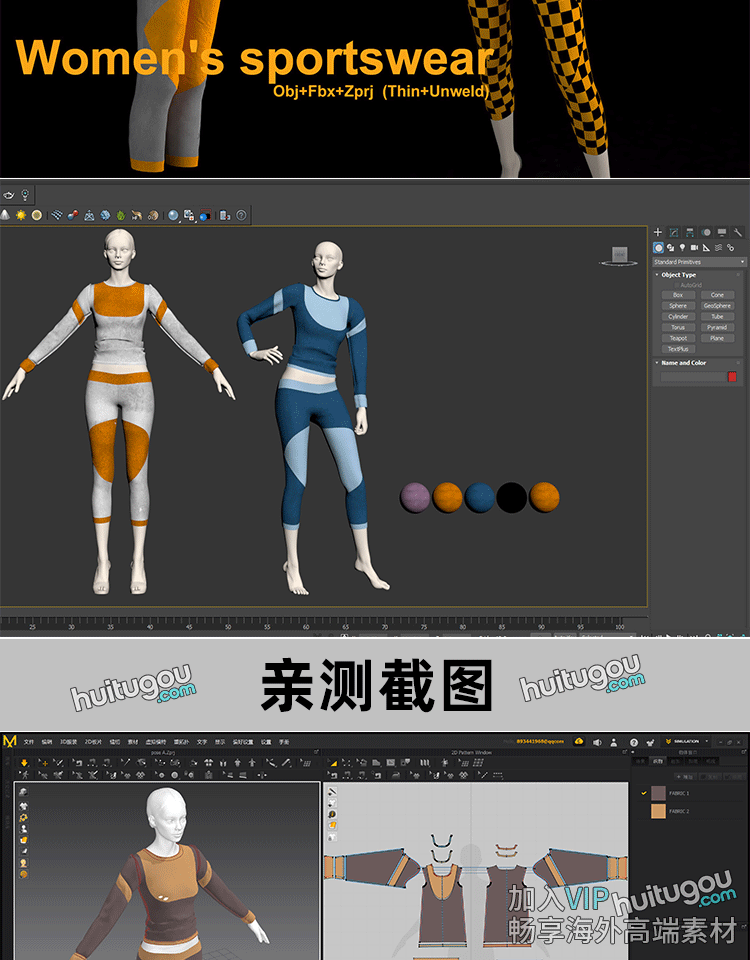
Task: Click the red object color swatch
Action: tap(732, 376)
